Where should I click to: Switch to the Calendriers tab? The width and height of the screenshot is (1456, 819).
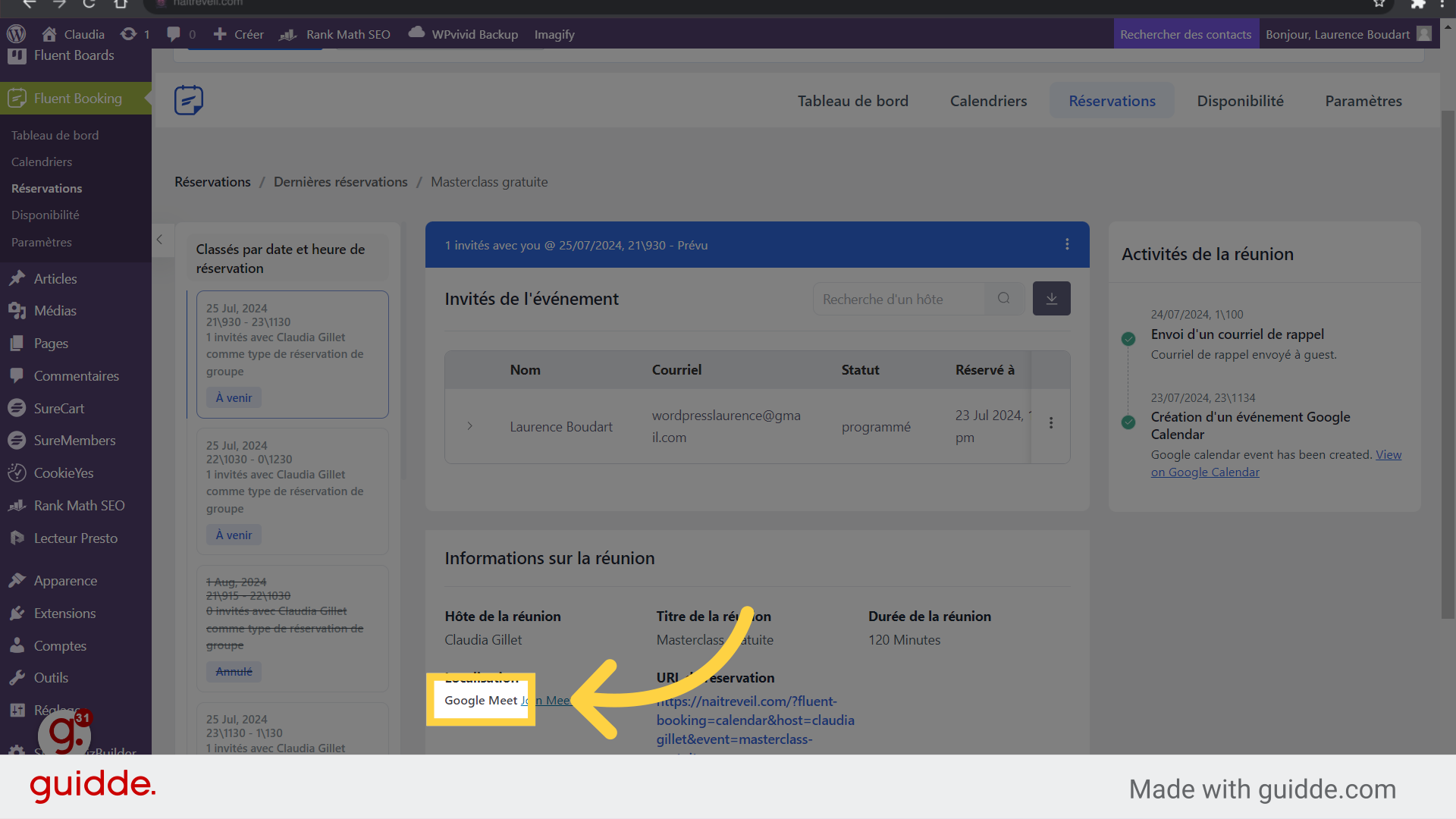pos(988,101)
